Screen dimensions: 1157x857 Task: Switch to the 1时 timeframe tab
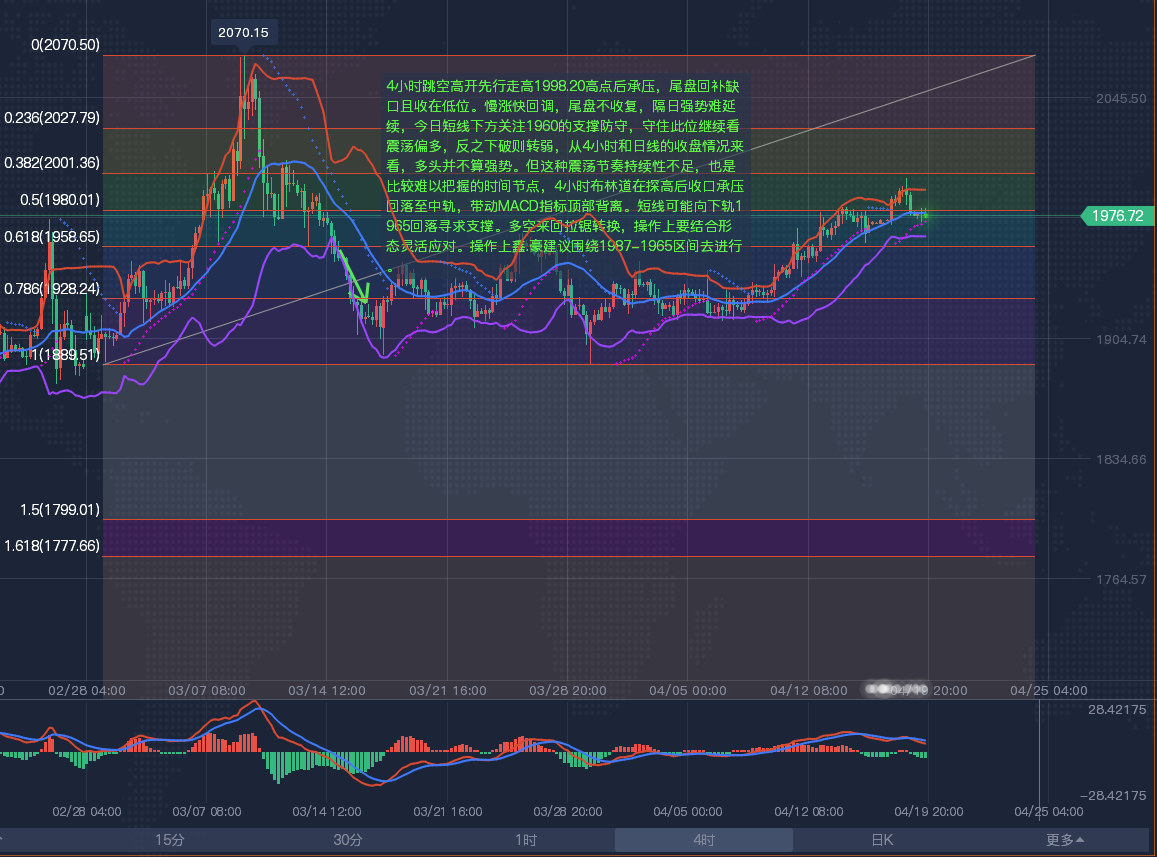[526, 840]
